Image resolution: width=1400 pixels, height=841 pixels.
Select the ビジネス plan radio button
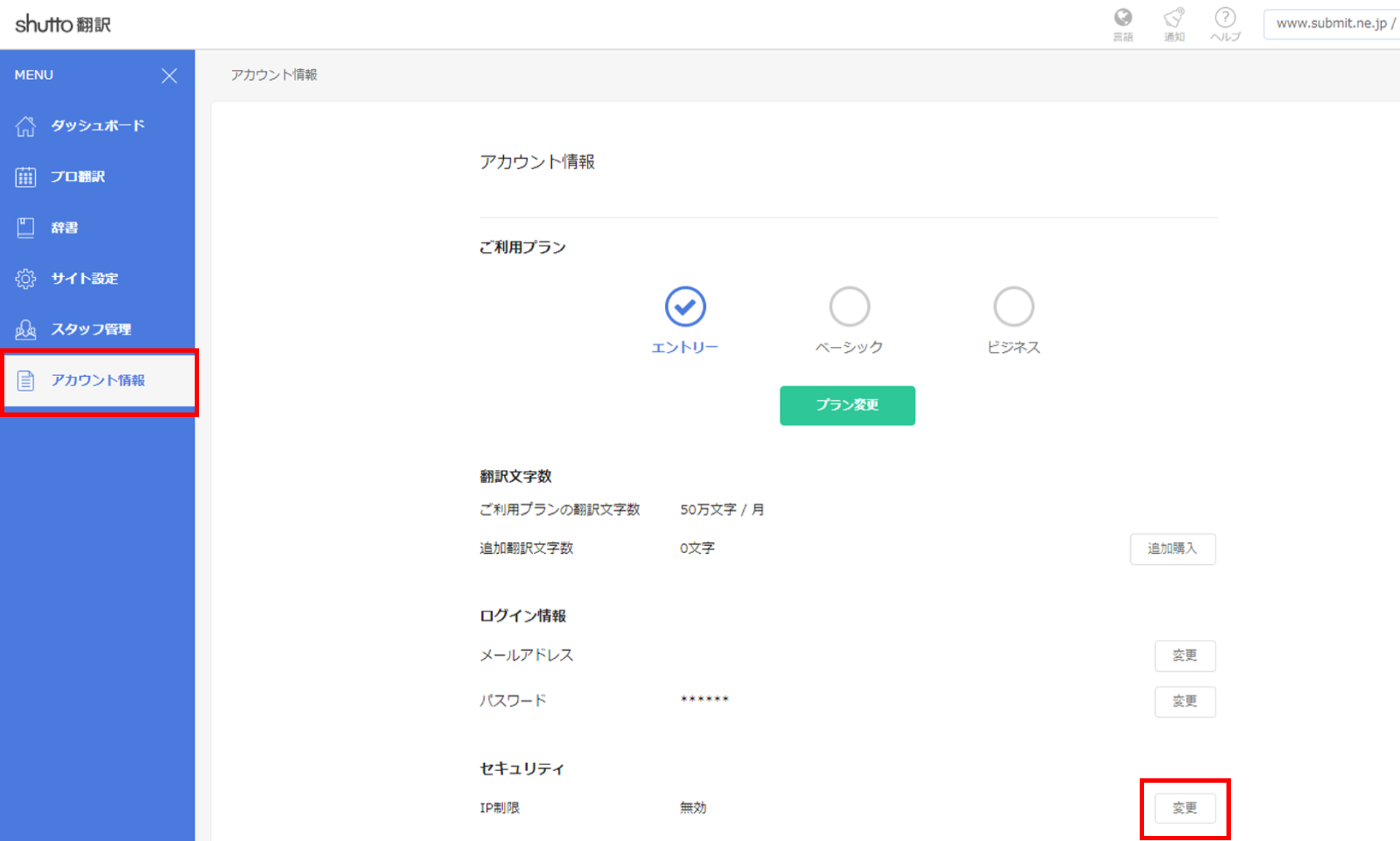1014,306
